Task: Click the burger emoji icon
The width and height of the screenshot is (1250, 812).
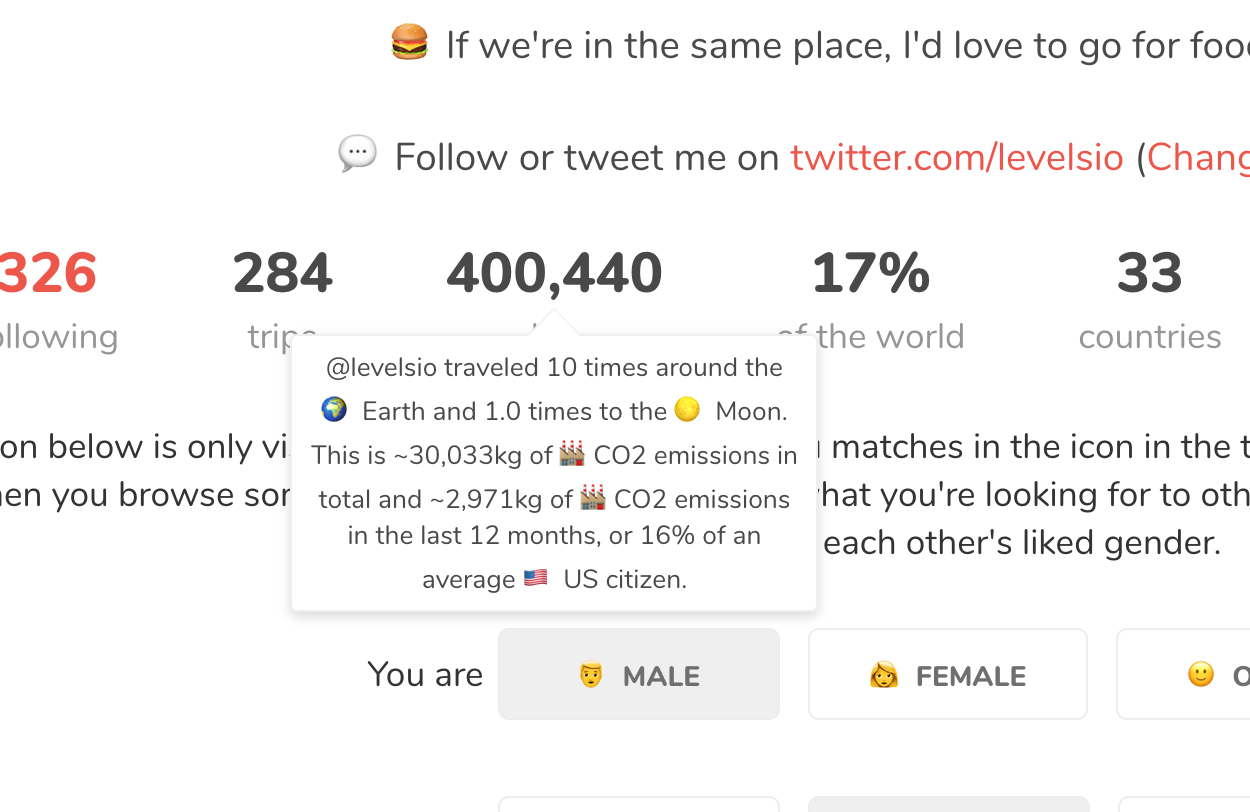Action: pyautogui.click(x=409, y=43)
